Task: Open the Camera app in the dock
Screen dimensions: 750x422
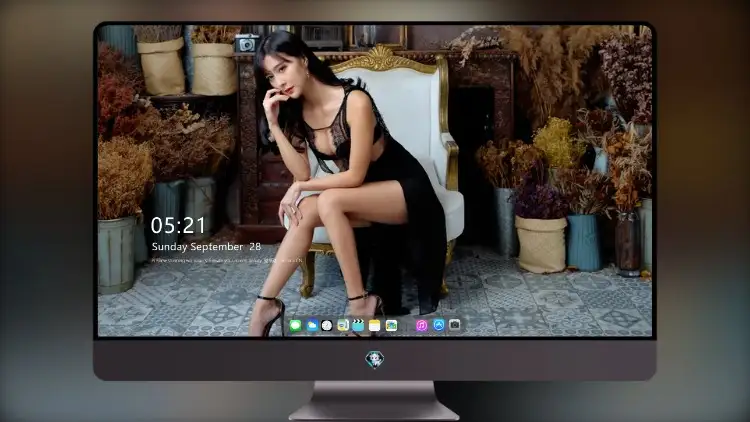Action: click(x=455, y=325)
